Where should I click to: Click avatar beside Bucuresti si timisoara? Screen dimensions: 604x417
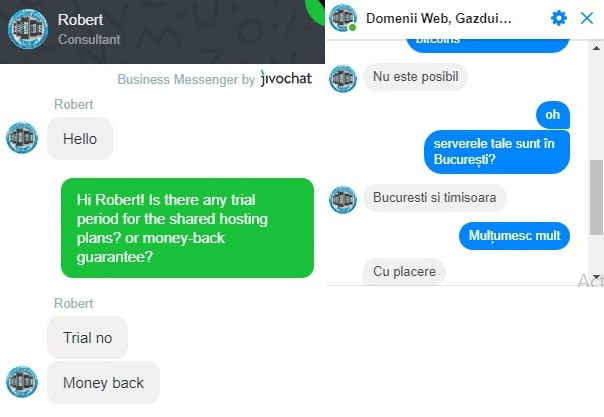342,199
